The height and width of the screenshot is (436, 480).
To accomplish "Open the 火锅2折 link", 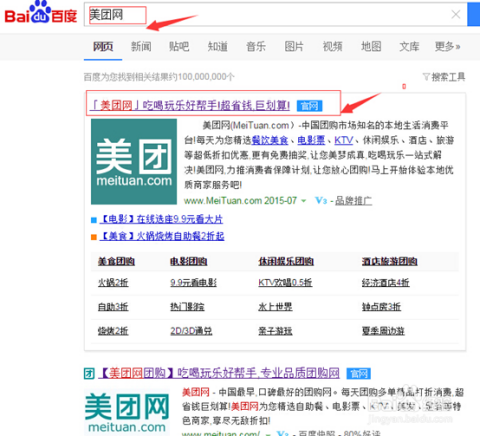I will 113,283.
